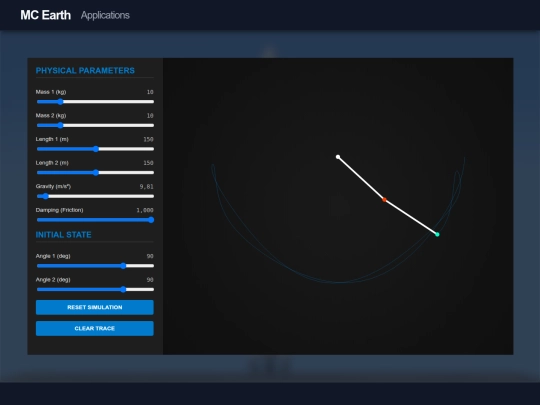Click the Angle 1 (deg) label
The width and height of the screenshot is (540, 405).
53,256
